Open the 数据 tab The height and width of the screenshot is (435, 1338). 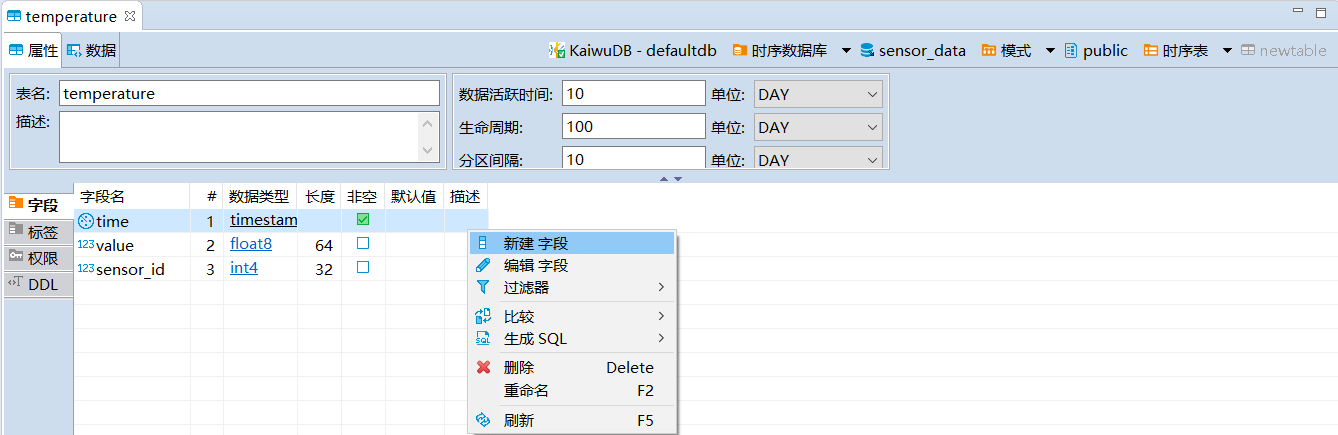pos(92,51)
